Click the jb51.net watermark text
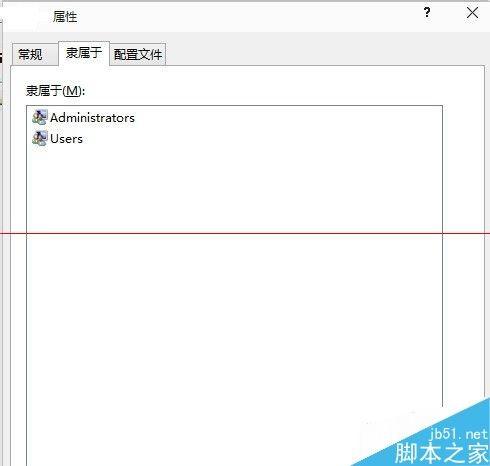This screenshot has height=466, width=490. tap(458, 434)
